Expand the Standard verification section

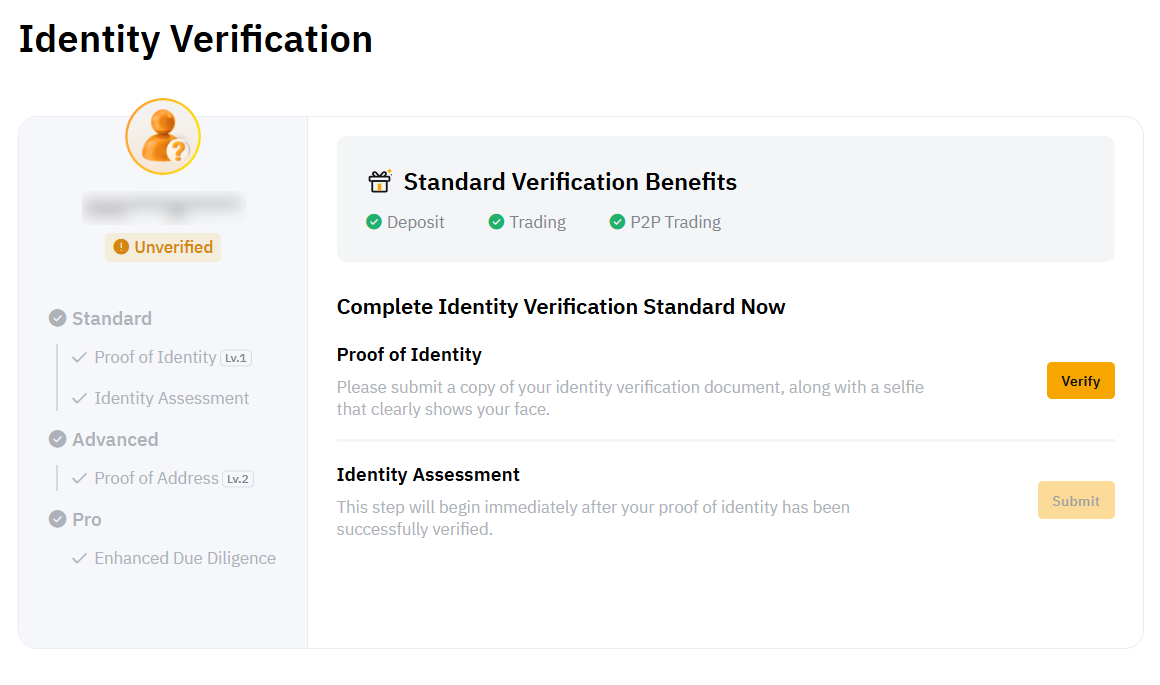point(111,318)
